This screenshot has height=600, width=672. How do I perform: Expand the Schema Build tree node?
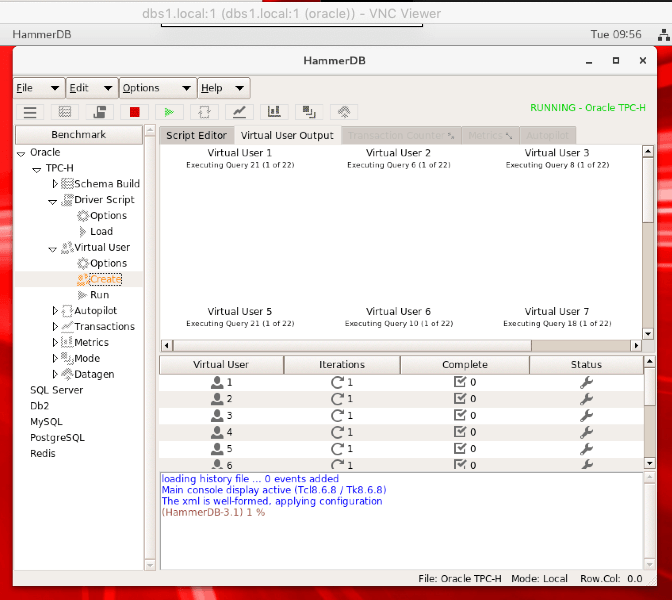[55, 184]
